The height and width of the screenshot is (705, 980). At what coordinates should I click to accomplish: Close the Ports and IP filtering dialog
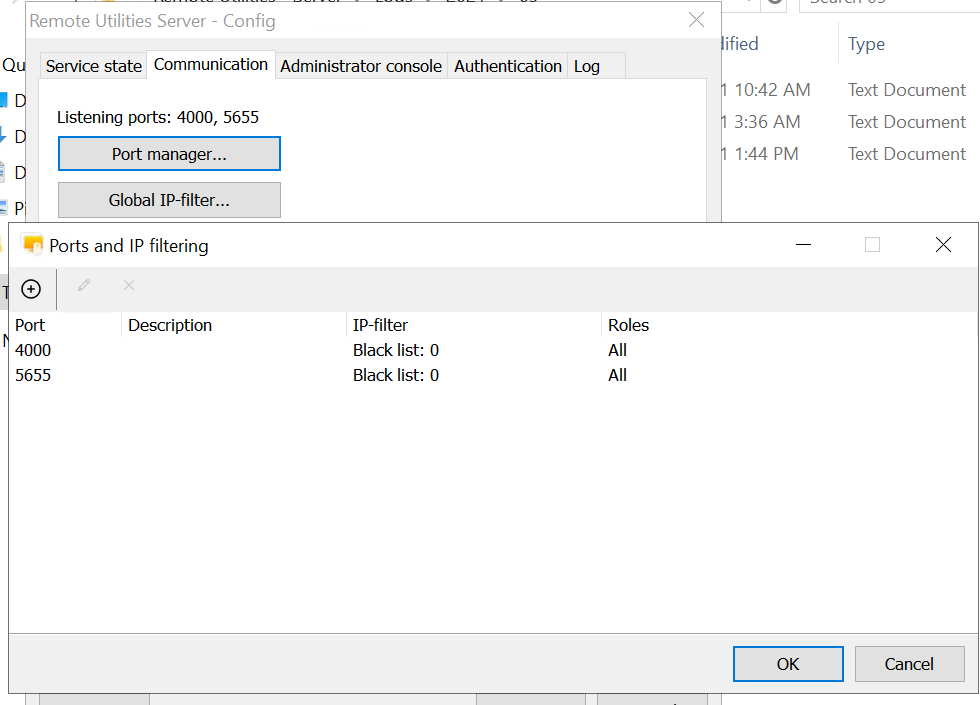coord(942,245)
